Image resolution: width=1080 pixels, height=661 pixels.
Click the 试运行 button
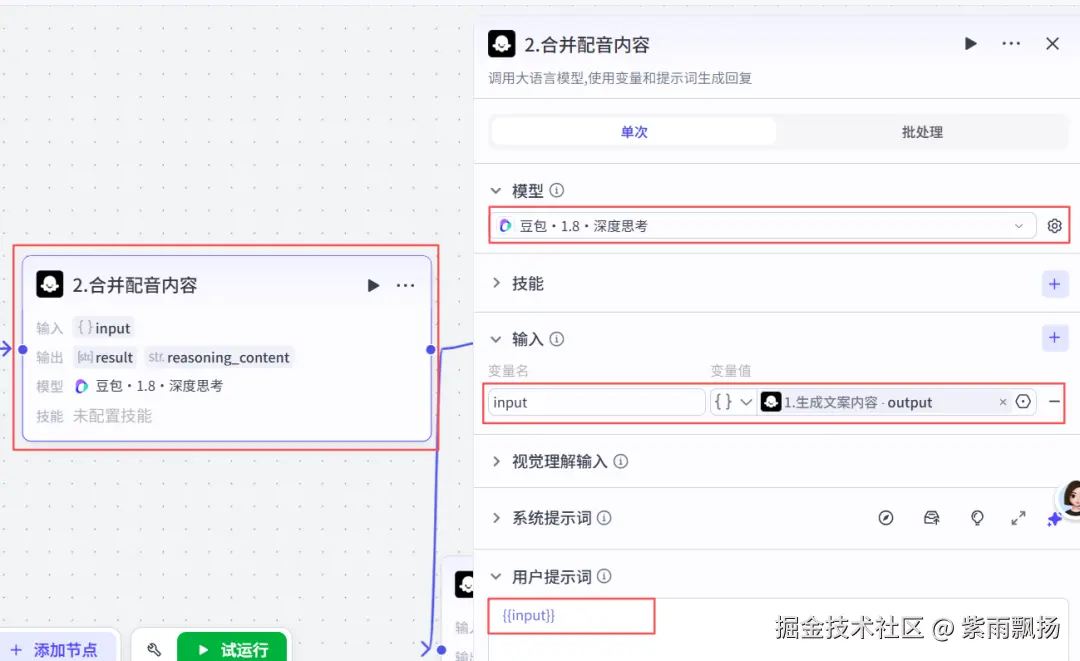click(x=232, y=649)
